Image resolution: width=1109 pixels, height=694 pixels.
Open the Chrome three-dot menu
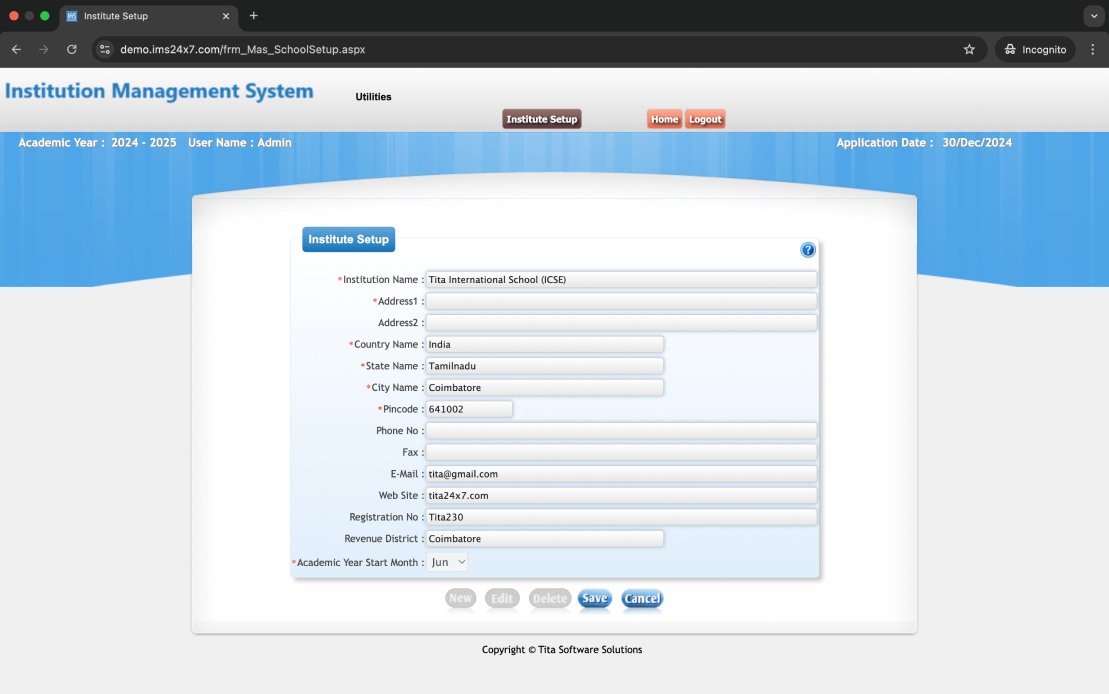pyautogui.click(x=1092, y=49)
